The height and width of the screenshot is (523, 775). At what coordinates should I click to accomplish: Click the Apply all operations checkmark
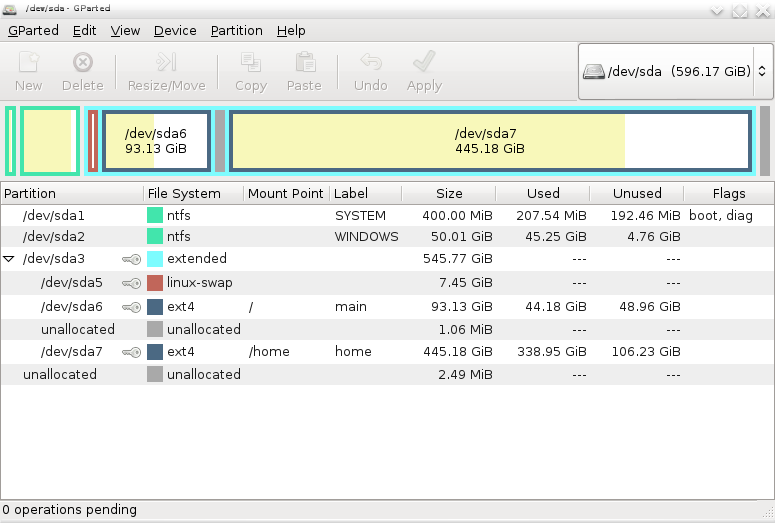click(424, 63)
